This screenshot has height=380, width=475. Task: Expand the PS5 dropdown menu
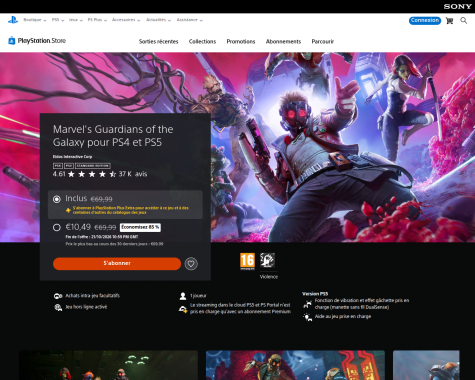tap(58, 20)
